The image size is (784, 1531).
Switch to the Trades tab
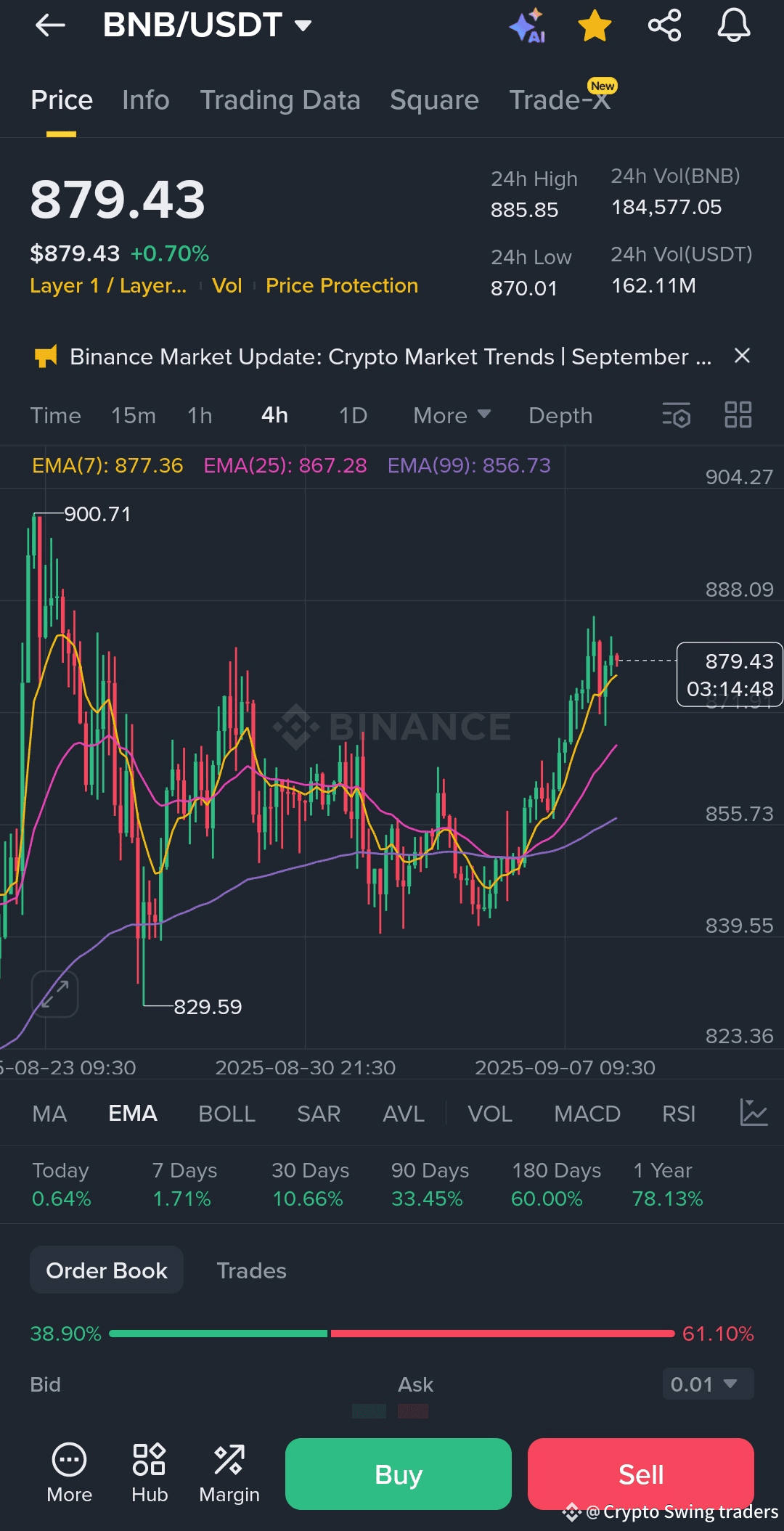251,1270
